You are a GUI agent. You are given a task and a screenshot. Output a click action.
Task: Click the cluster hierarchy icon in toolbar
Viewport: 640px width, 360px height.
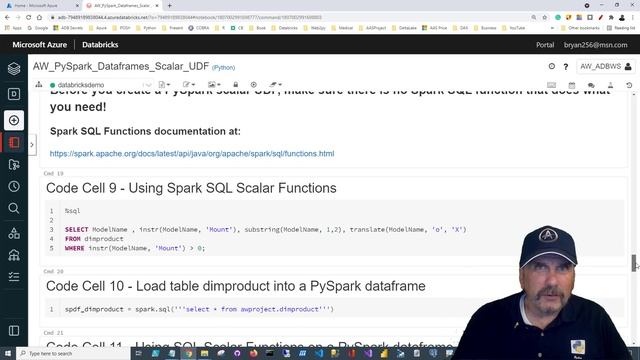click(x=39, y=84)
